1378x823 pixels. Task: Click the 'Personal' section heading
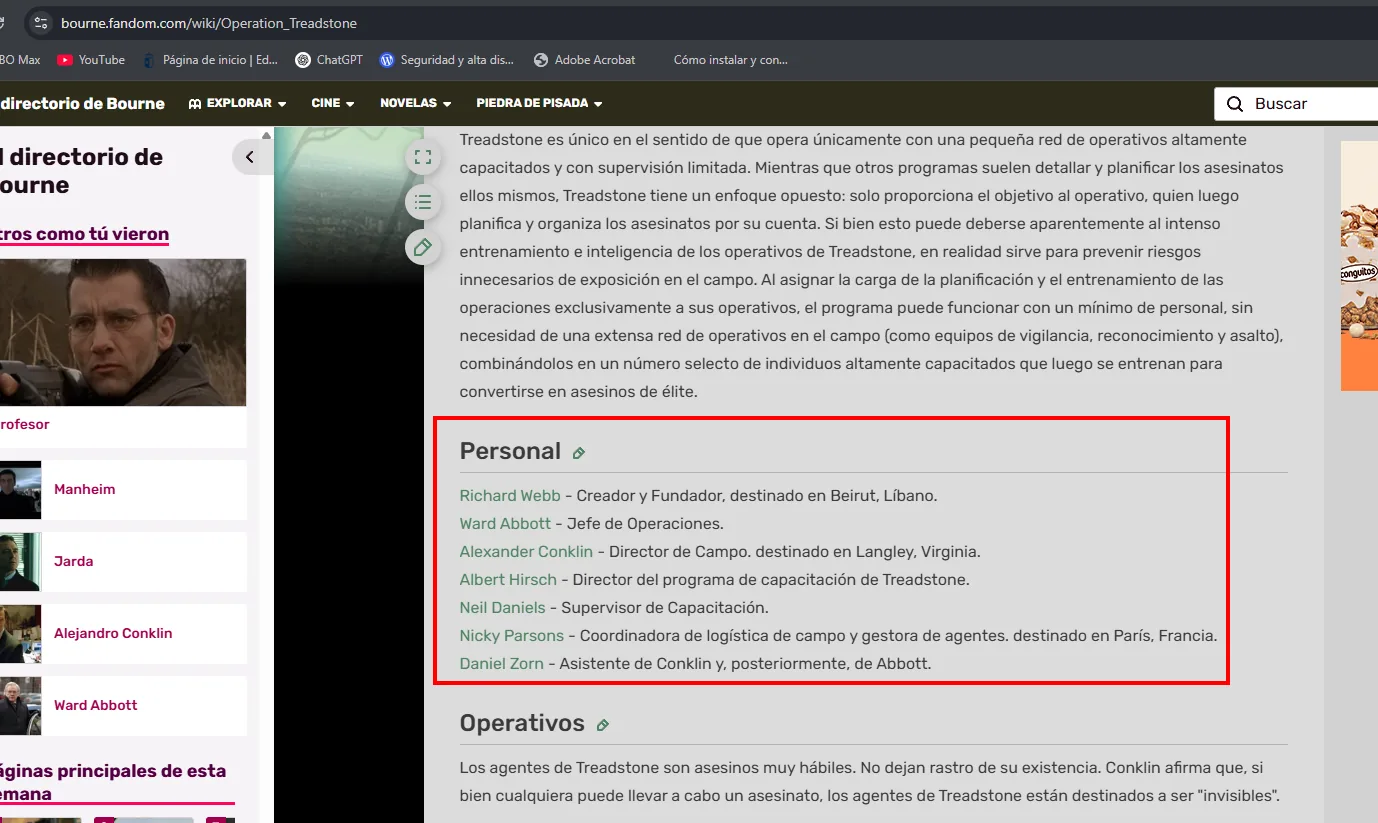510,451
